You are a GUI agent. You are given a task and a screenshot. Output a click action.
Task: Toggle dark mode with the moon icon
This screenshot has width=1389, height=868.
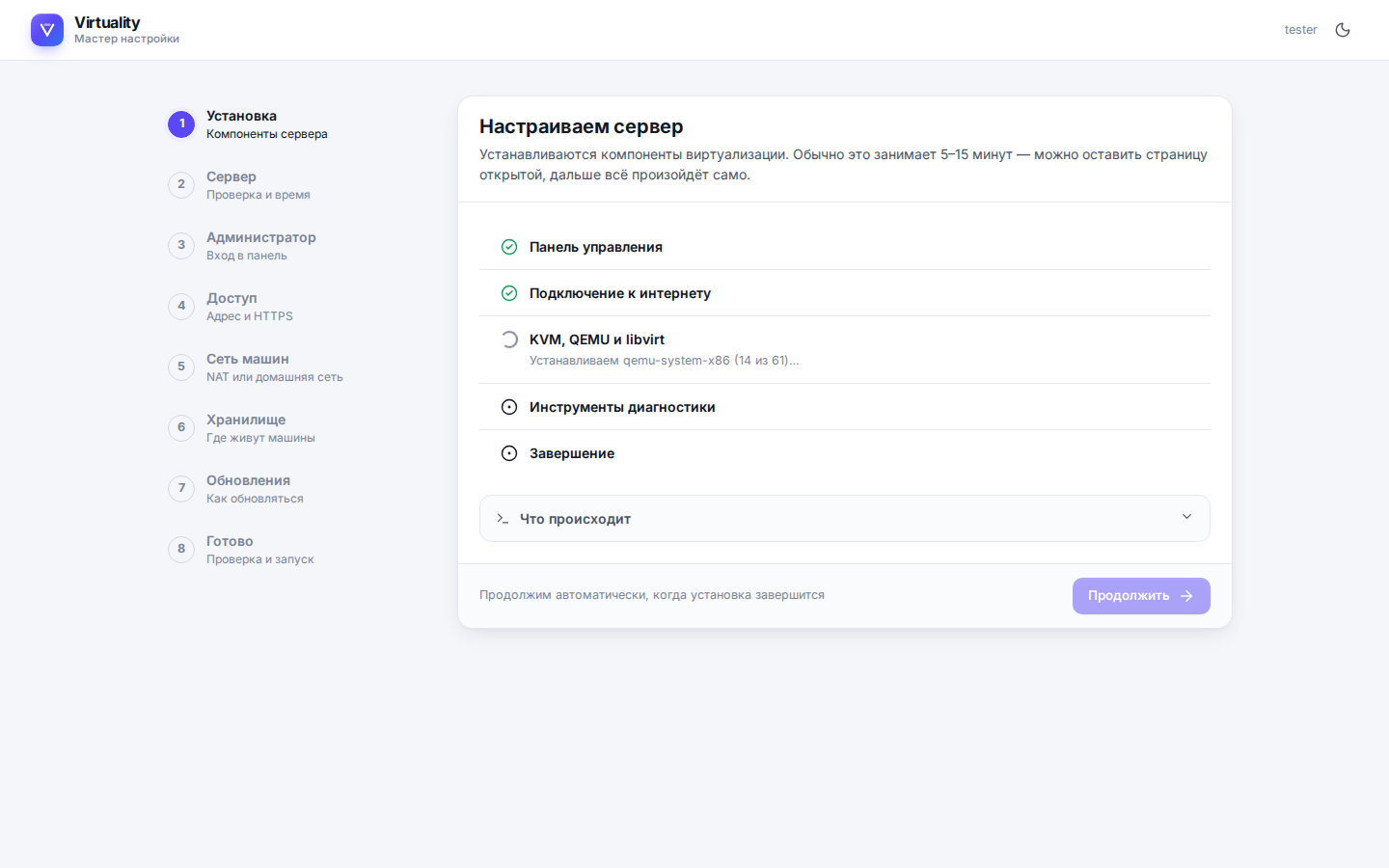click(1343, 30)
